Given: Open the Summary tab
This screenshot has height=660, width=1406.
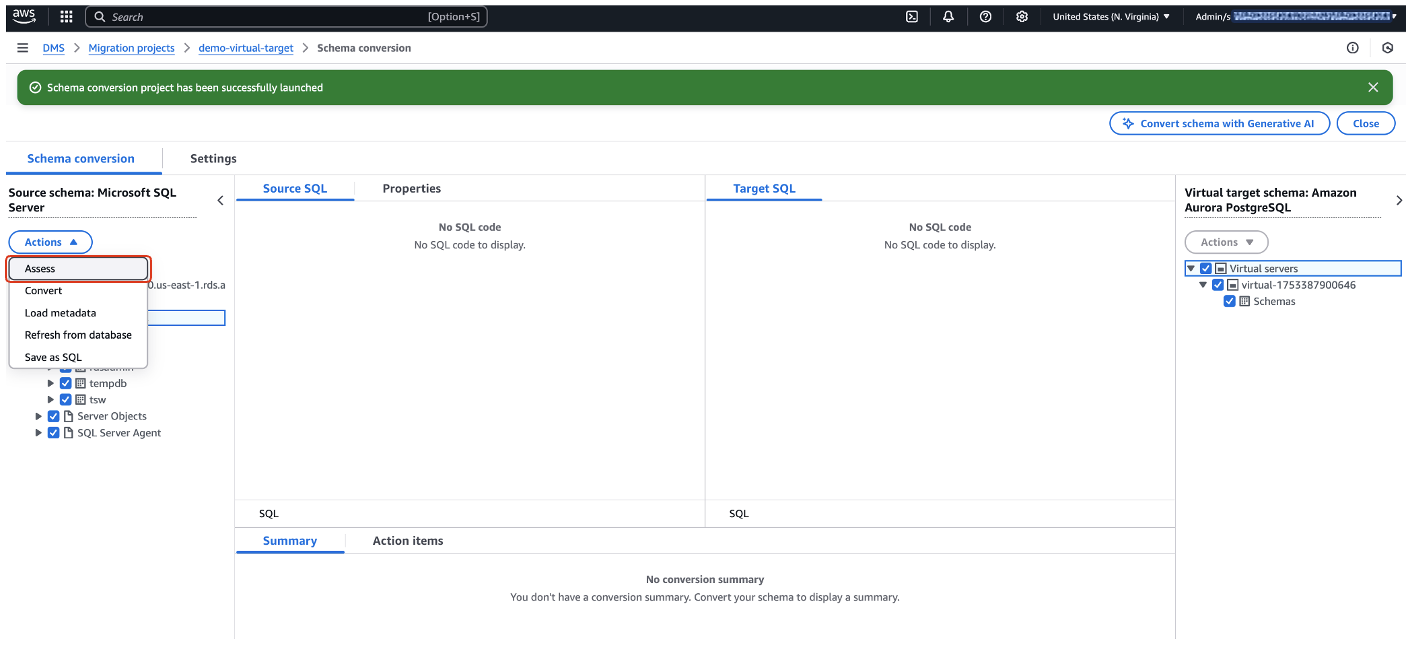Looking at the screenshot, I should (x=290, y=541).
